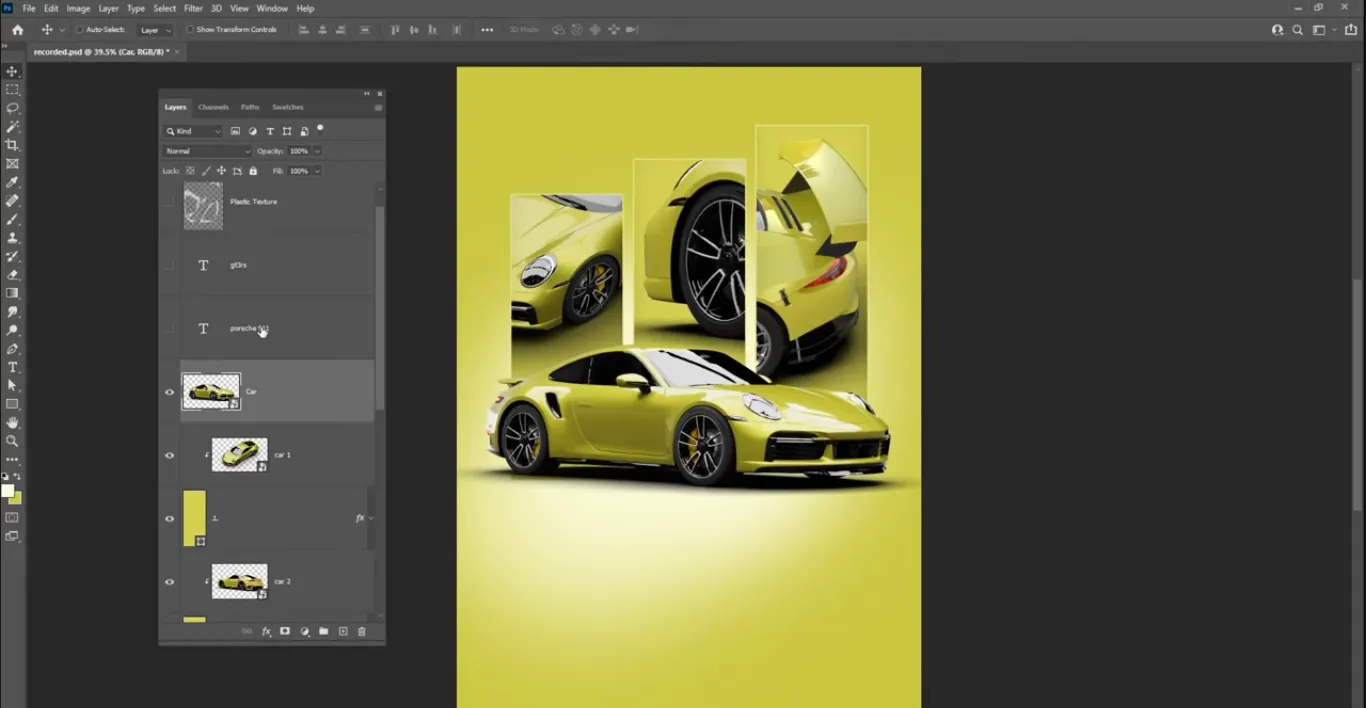
Task: Select the Zoom tool
Action: pos(12,440)
